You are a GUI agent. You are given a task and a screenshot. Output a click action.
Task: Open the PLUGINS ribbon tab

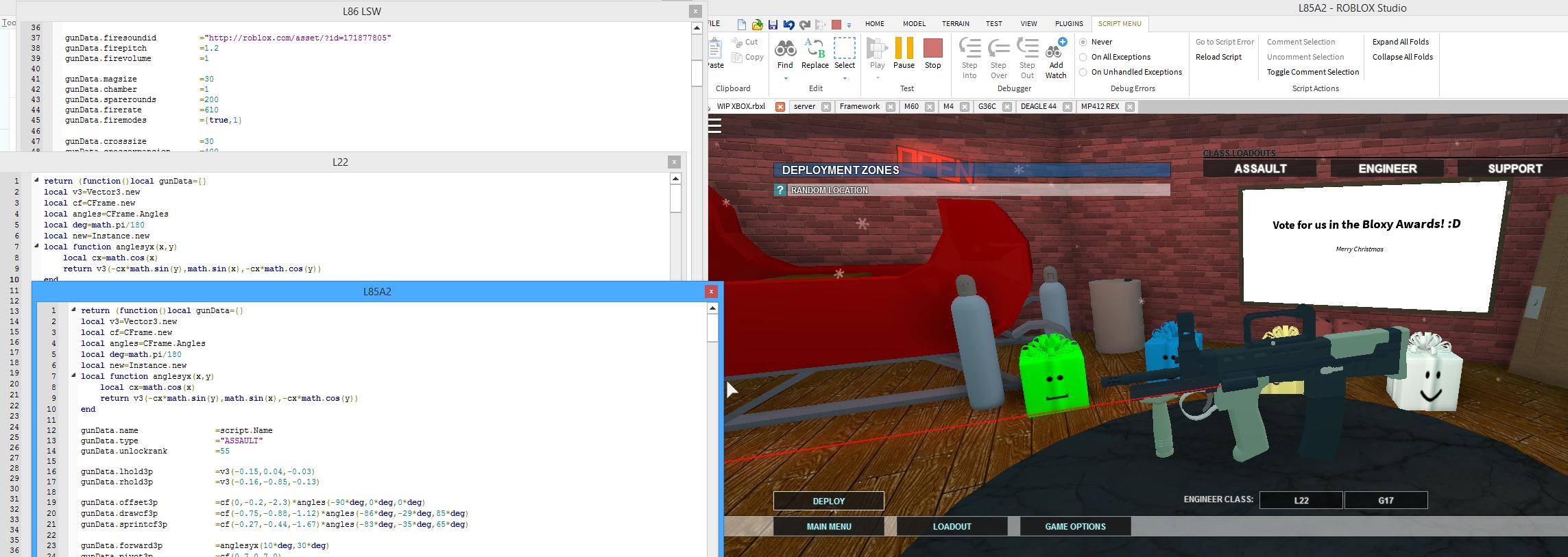(x=1069, y=24)
